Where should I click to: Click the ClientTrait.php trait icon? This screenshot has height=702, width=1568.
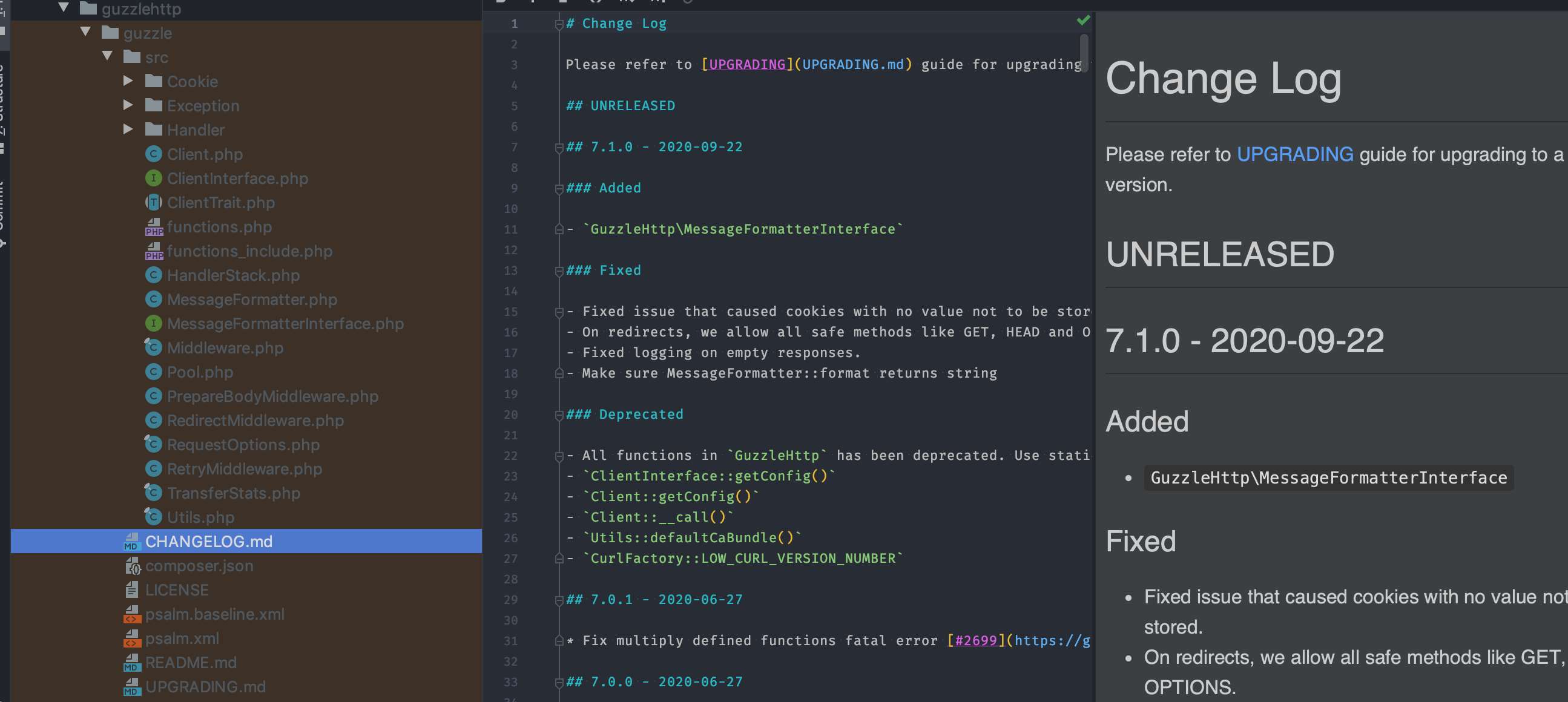[x=153, y=202]
